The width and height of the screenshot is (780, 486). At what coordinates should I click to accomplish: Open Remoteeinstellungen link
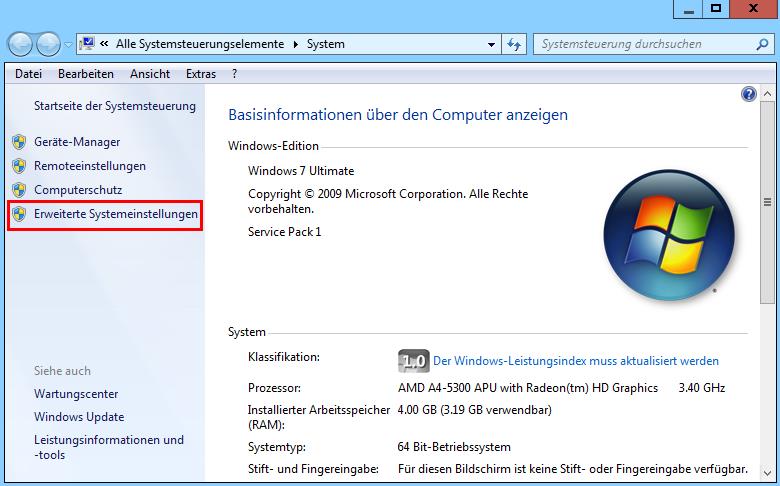[90, 166]
